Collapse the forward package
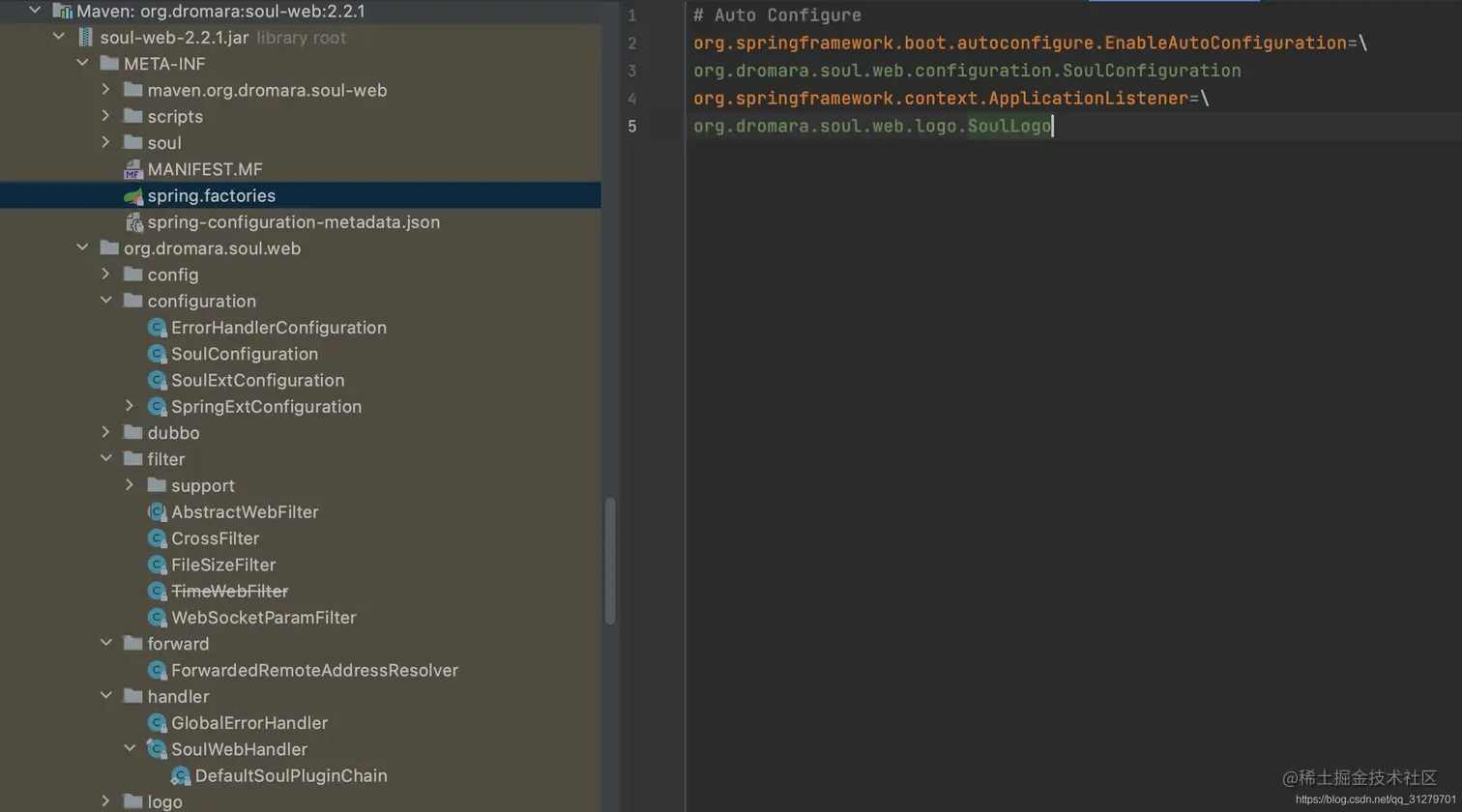 (106, 644)
